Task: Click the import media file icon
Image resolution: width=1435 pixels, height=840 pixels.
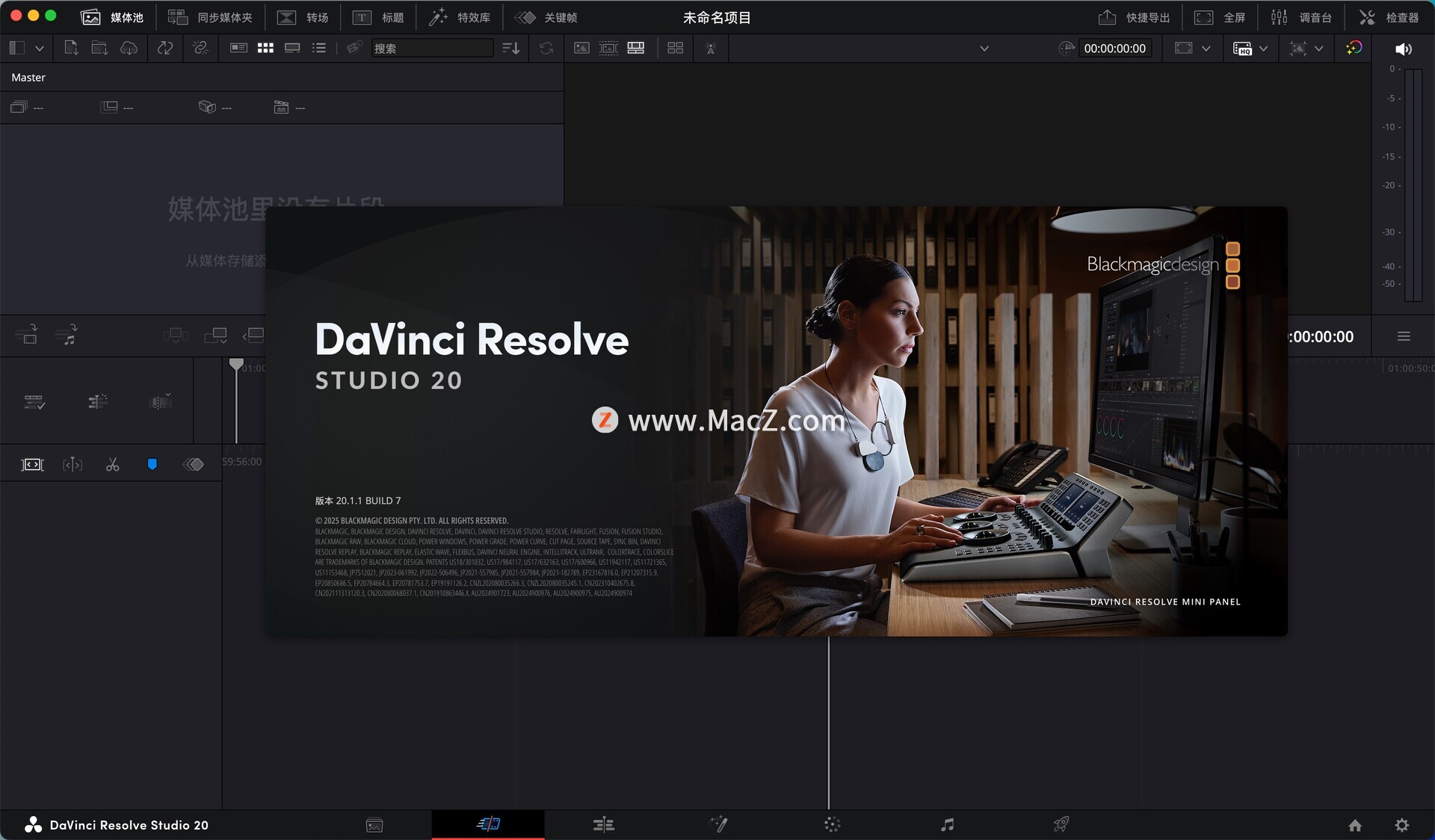Action: click(71, 48)
